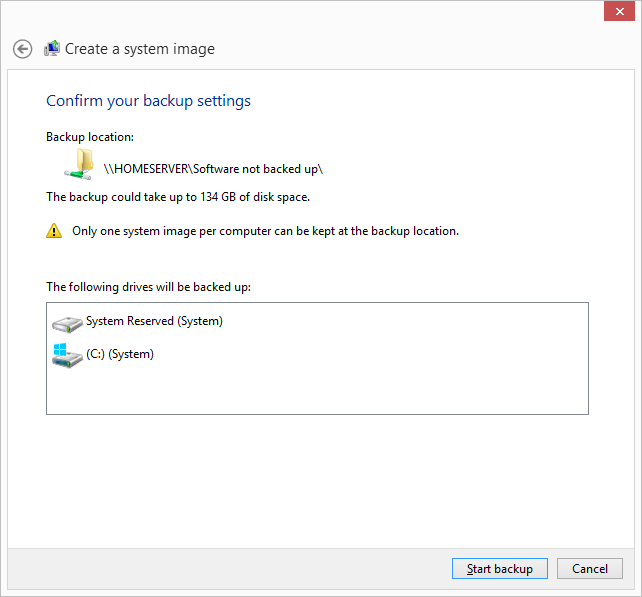Click the Confirm your backup settings heading
Viewport: 642px width, 597px height.
click(148, 101)
